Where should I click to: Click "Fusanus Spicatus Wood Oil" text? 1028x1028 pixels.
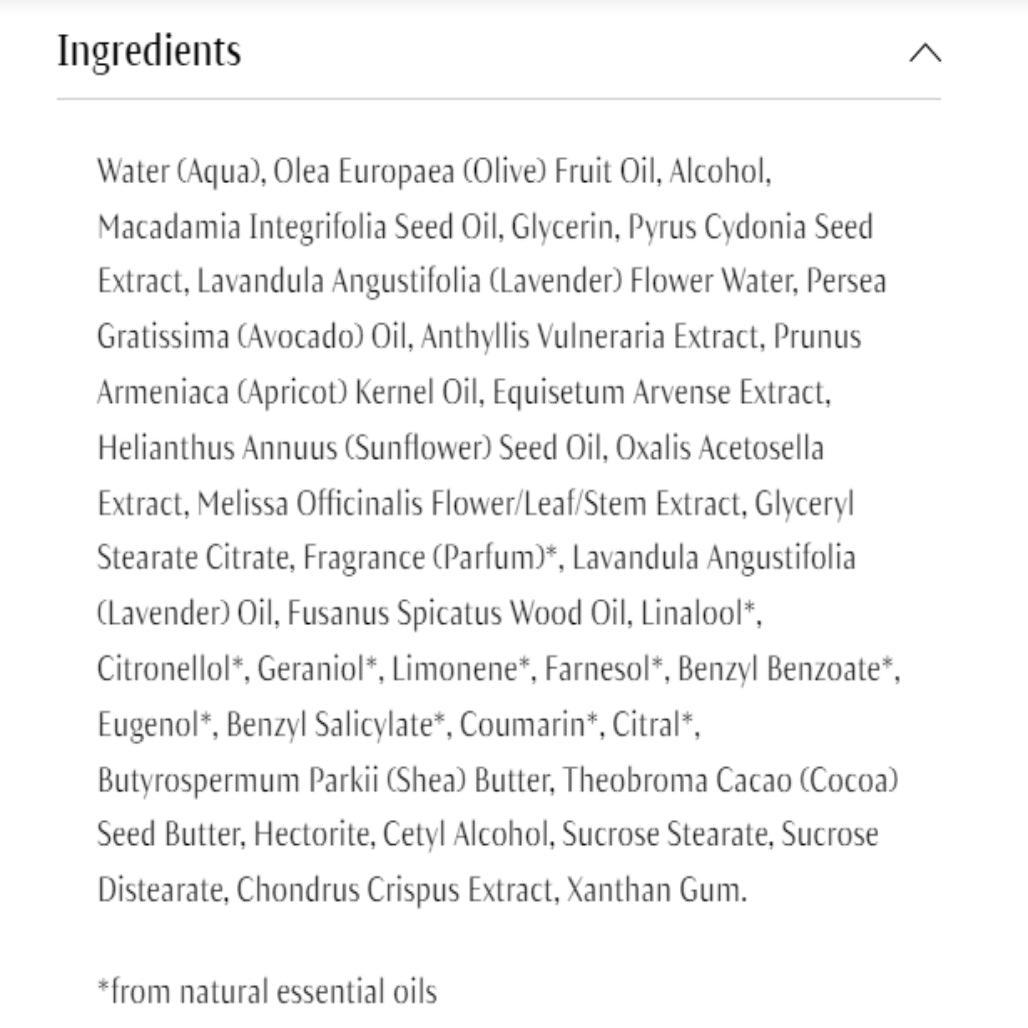pos(458,612)
